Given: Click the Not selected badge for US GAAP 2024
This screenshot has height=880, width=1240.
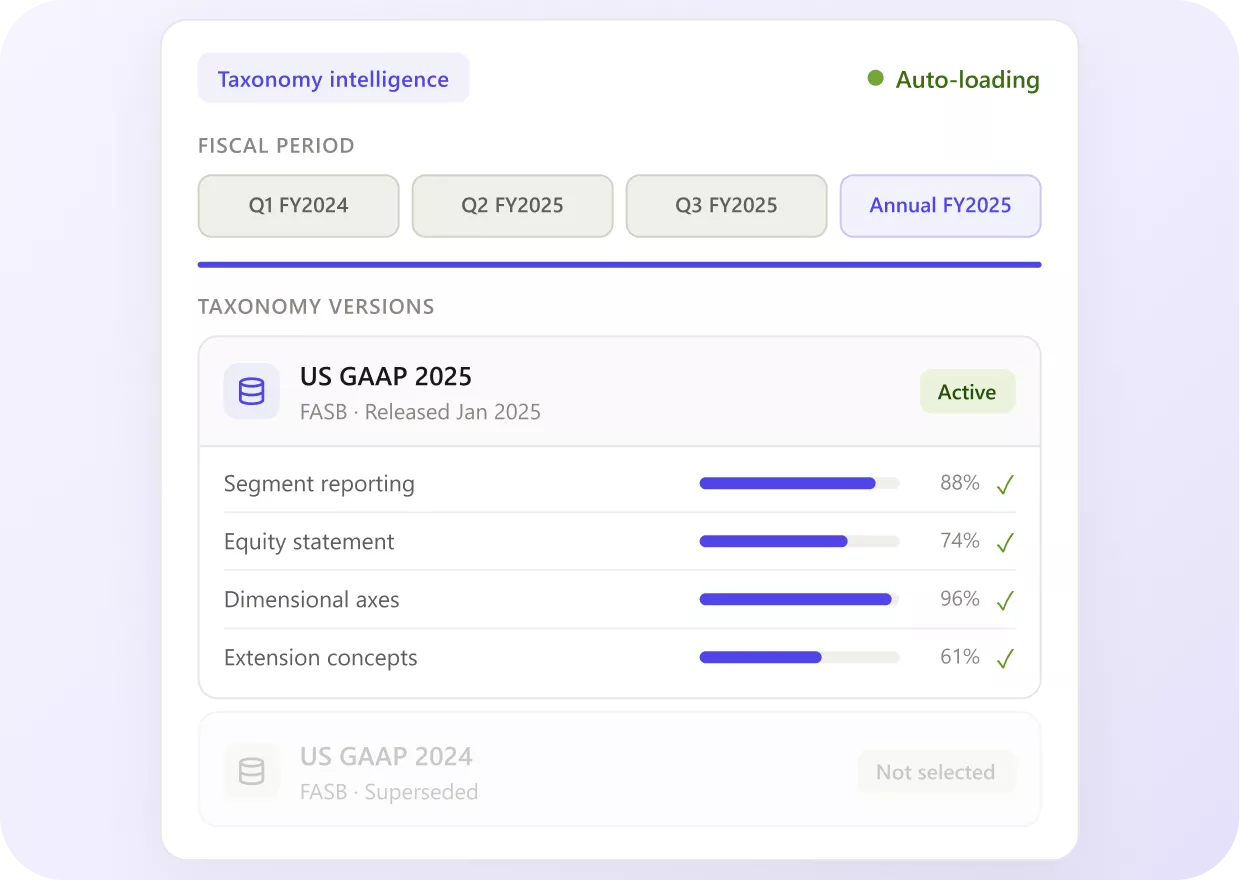Looking at the screenshot, I should pyautogui.click(x=936, y=772).
